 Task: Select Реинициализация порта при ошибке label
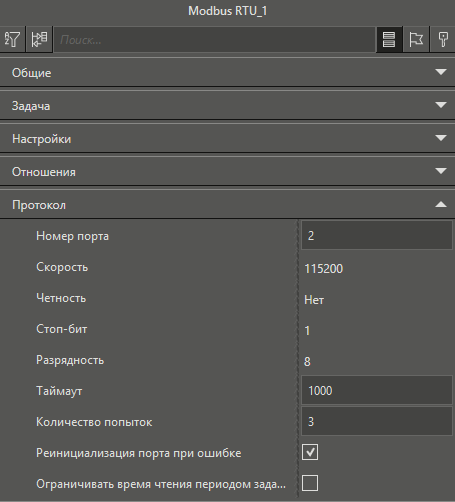[x=139, y=453]
